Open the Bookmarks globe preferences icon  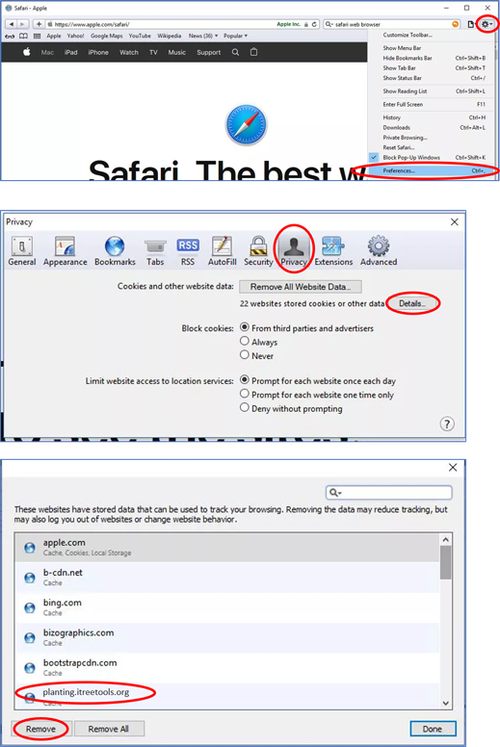click(x=115, y=251)
